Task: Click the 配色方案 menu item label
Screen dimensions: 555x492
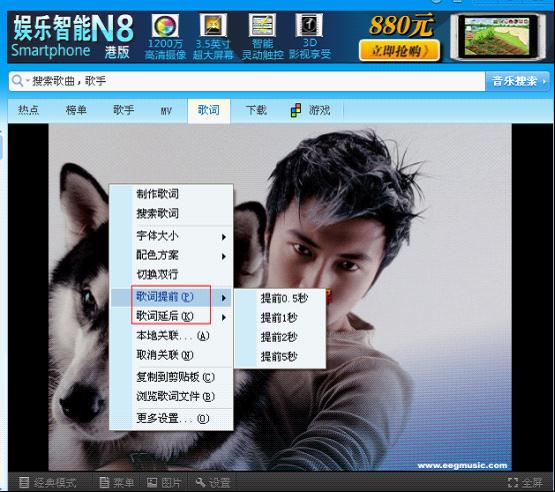Action: [x=157, y=255]
